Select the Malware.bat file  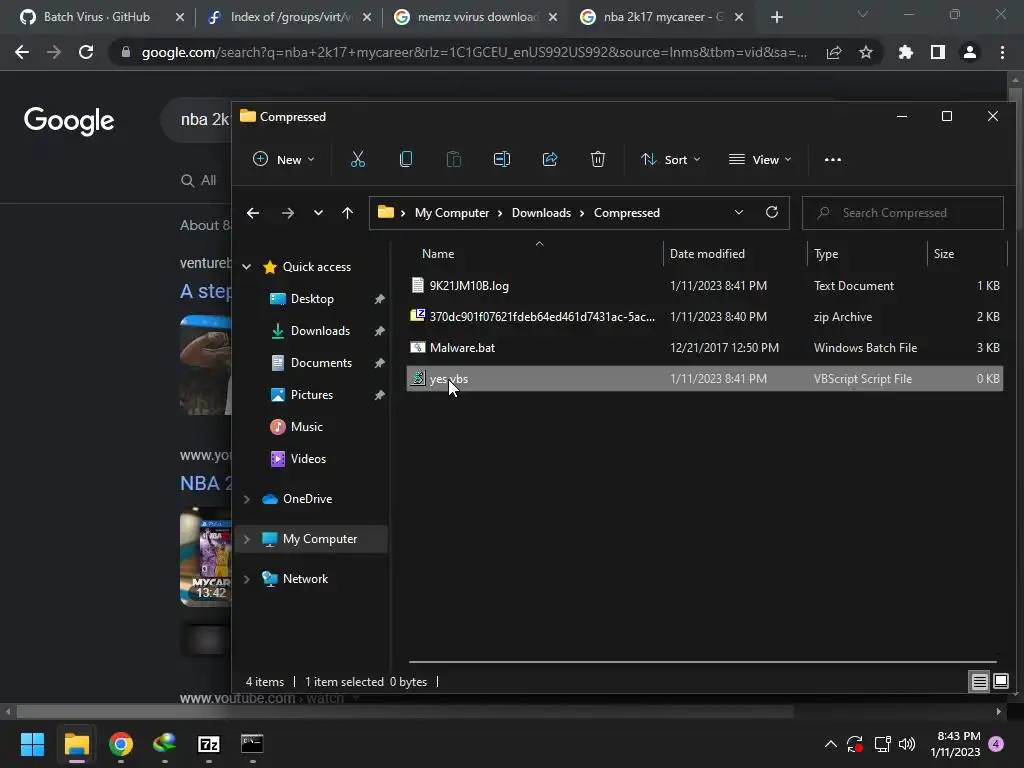(705, 347)
